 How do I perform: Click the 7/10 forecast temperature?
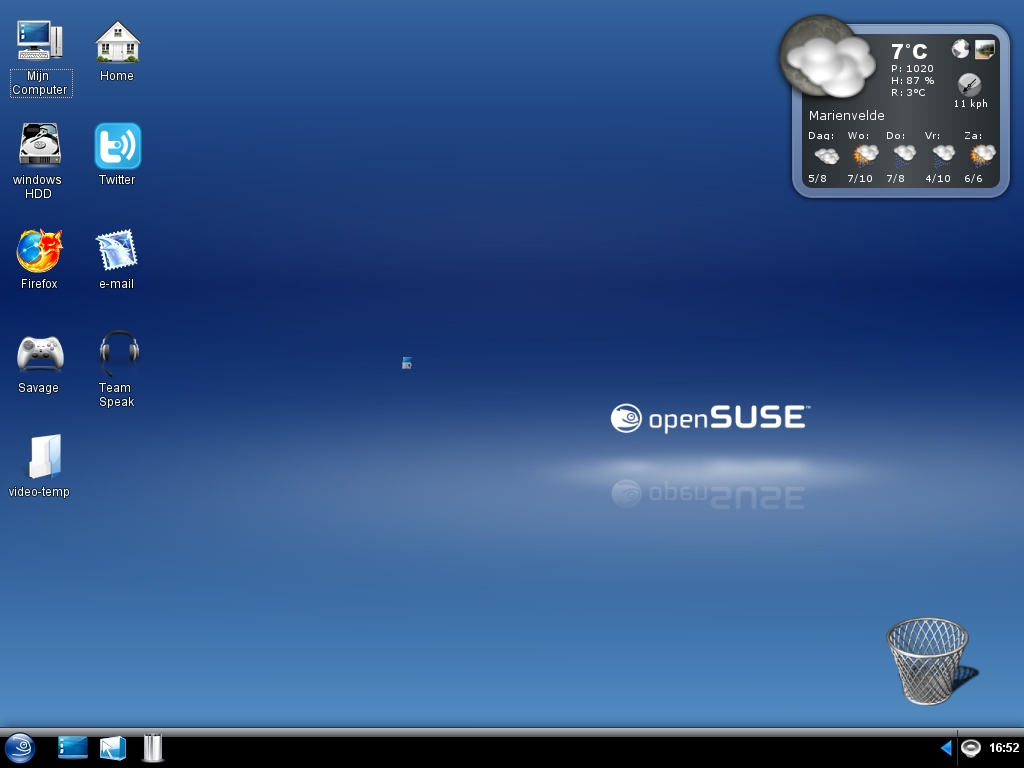(x=860, y=178)
